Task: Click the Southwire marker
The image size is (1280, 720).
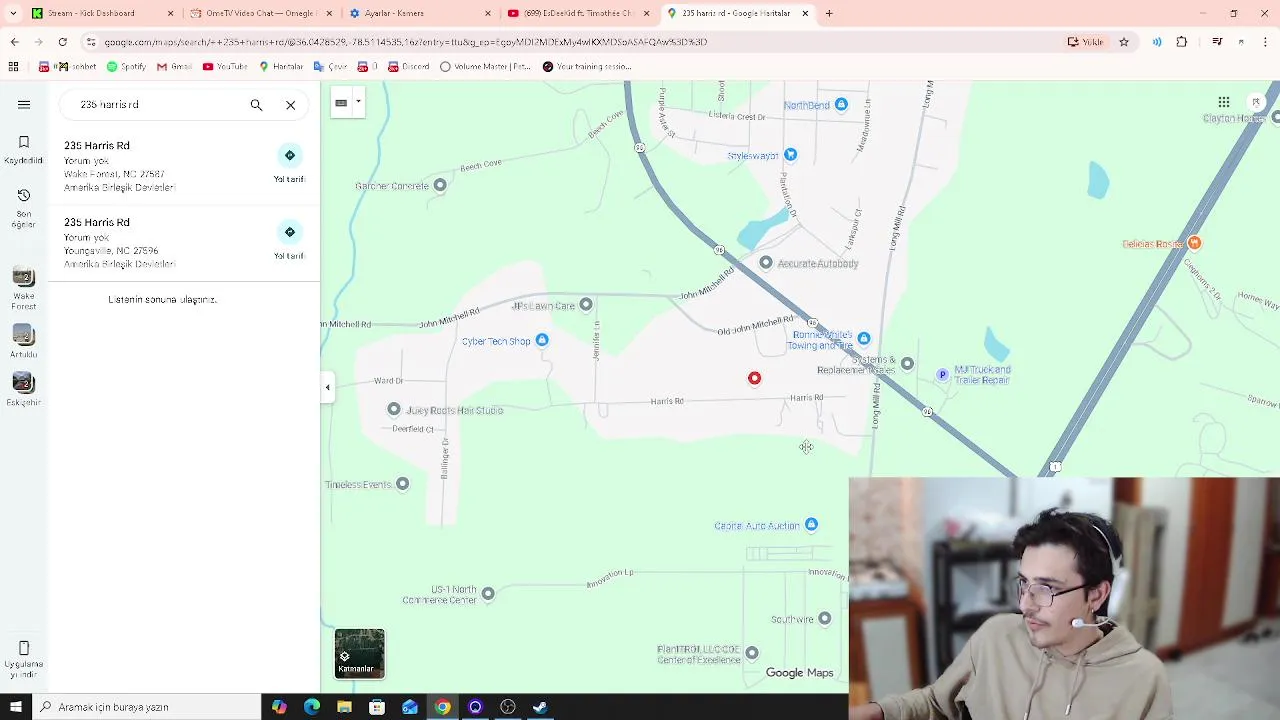Action: point(825,619)
